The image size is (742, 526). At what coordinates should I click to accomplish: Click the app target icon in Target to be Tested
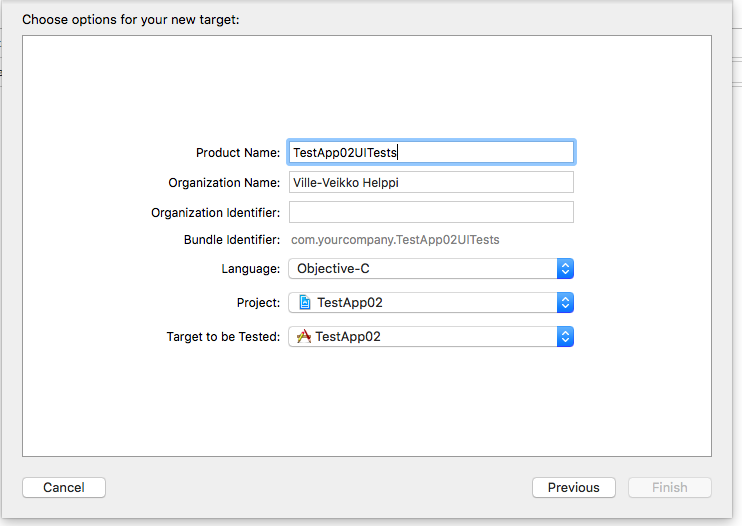coord(304,337)
